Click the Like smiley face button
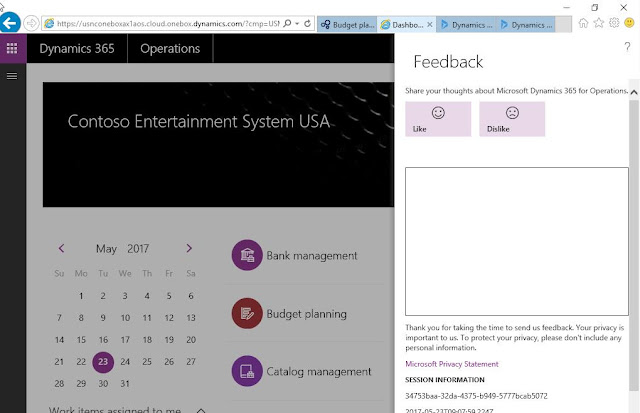Screen dimensions: 640x413 click(x=438, y=119)
